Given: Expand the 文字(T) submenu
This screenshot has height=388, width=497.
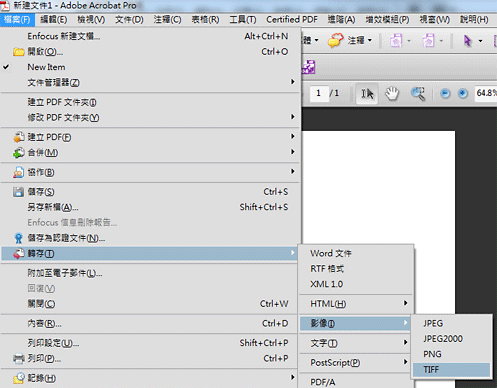Looking at the screenshot, I should pos(356,343).
